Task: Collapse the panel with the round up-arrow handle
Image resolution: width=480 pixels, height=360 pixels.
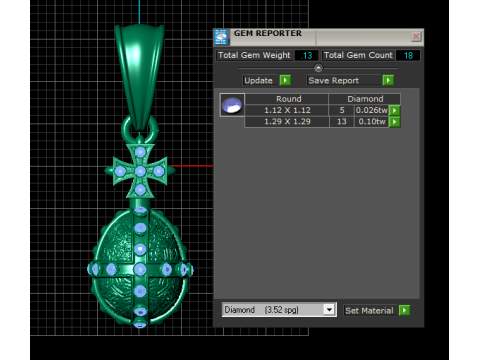Action: pyautogui.click(x=318, y=68)
